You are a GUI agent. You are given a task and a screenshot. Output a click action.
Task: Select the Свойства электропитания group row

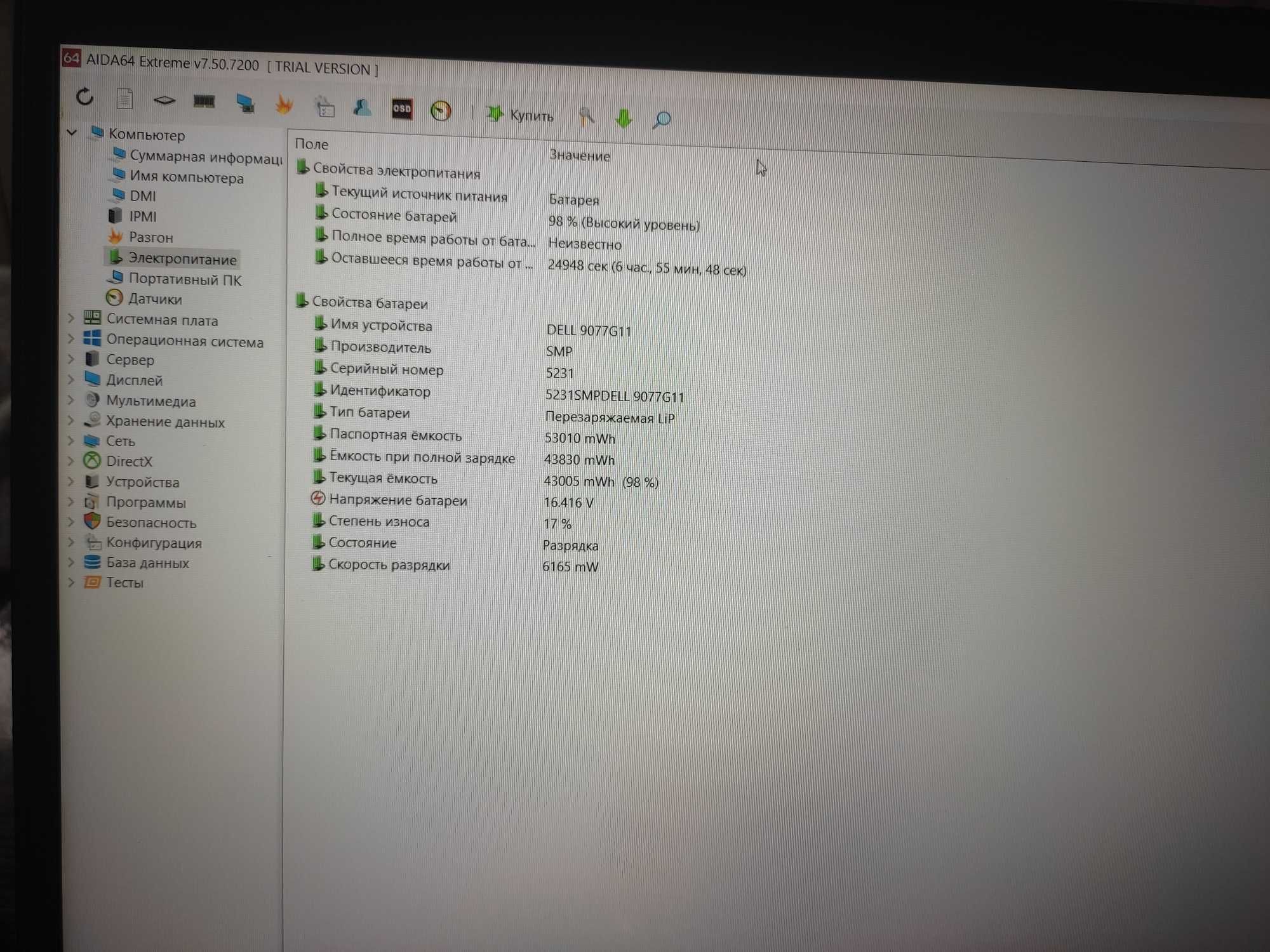pos(389,171)
